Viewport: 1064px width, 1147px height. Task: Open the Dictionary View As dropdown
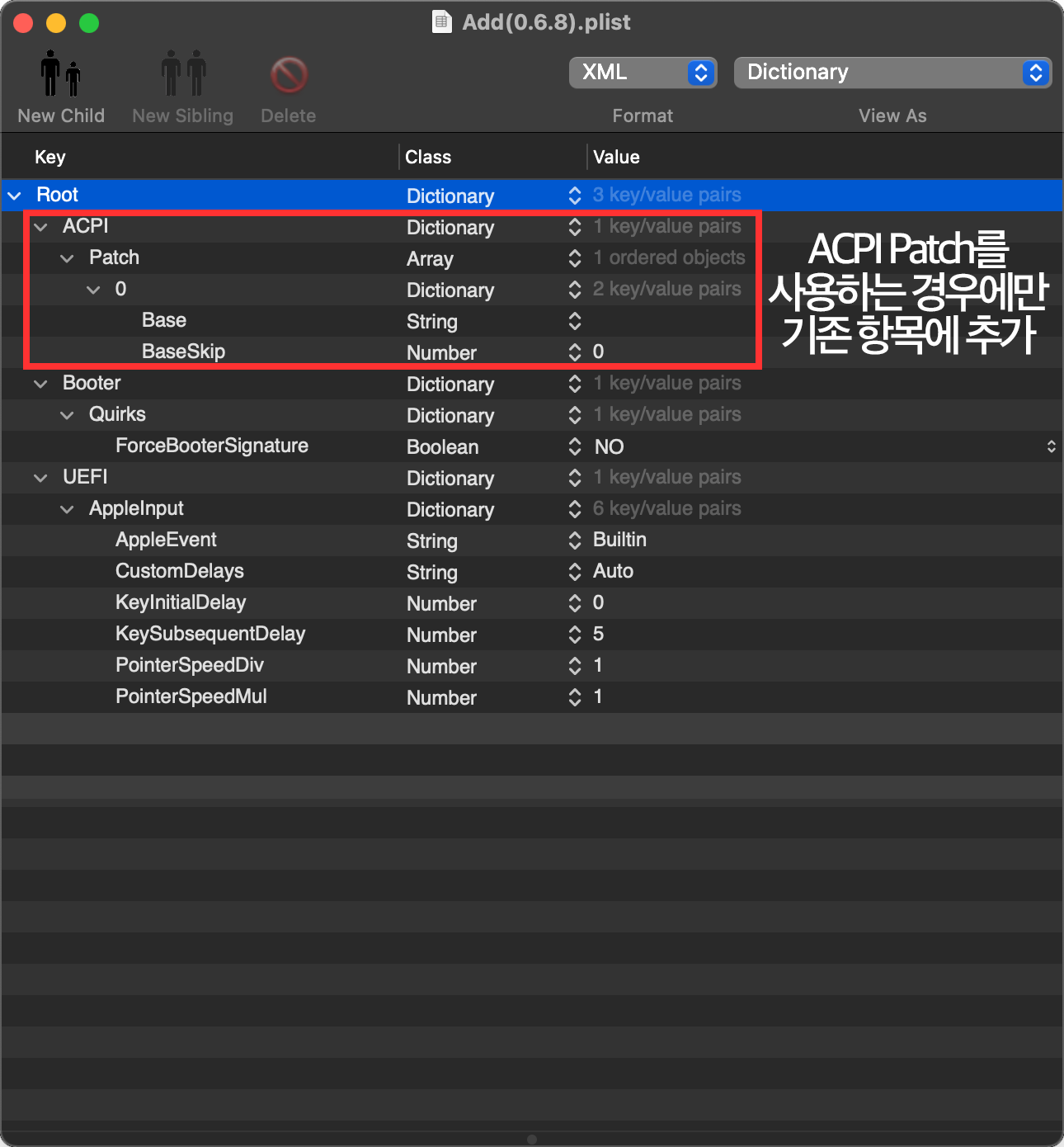coord(892,73)
